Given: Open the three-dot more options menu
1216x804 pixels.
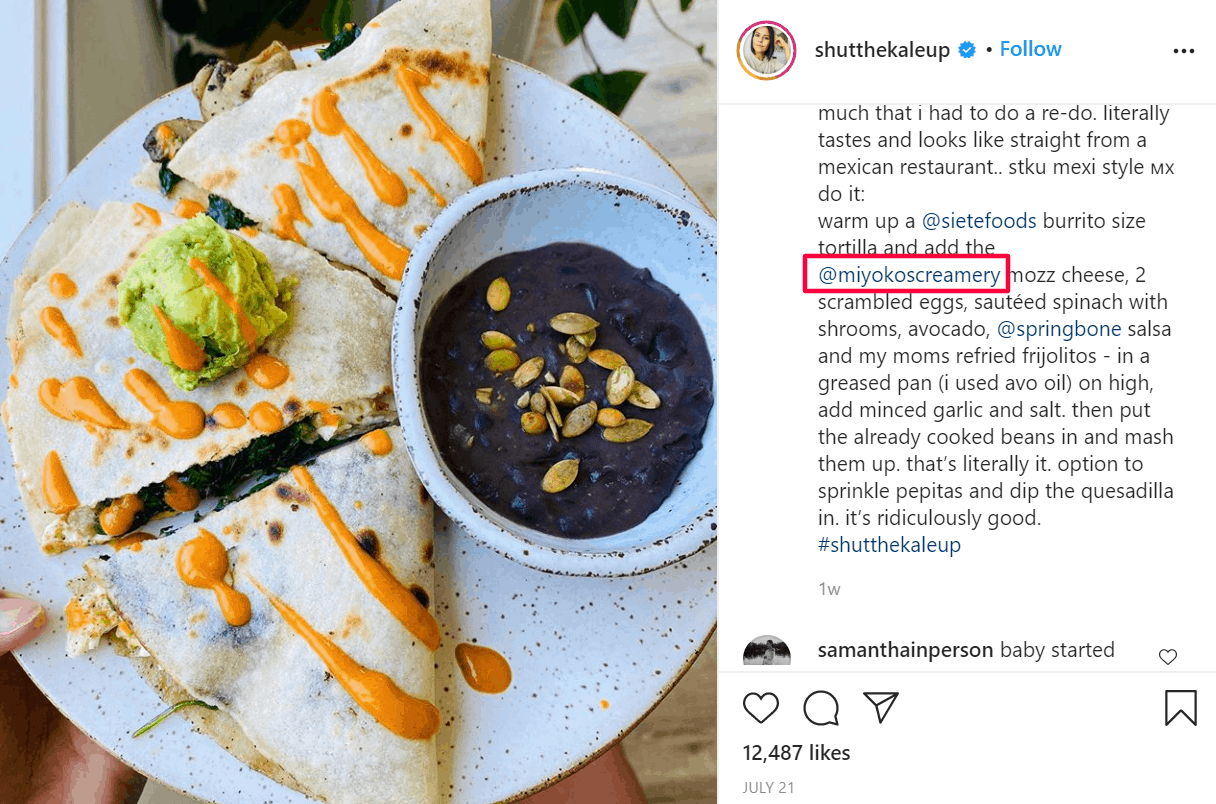Looking at the screenshot, I should (1184, 51).
